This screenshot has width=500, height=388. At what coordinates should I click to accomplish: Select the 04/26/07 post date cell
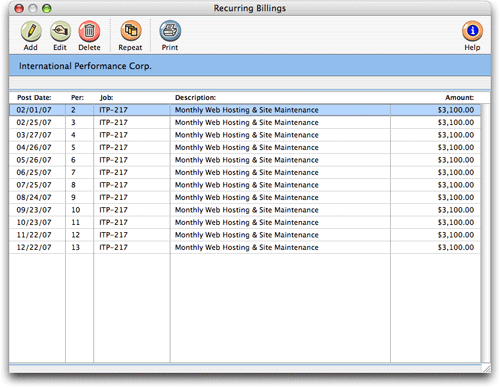tap(34, 147)
